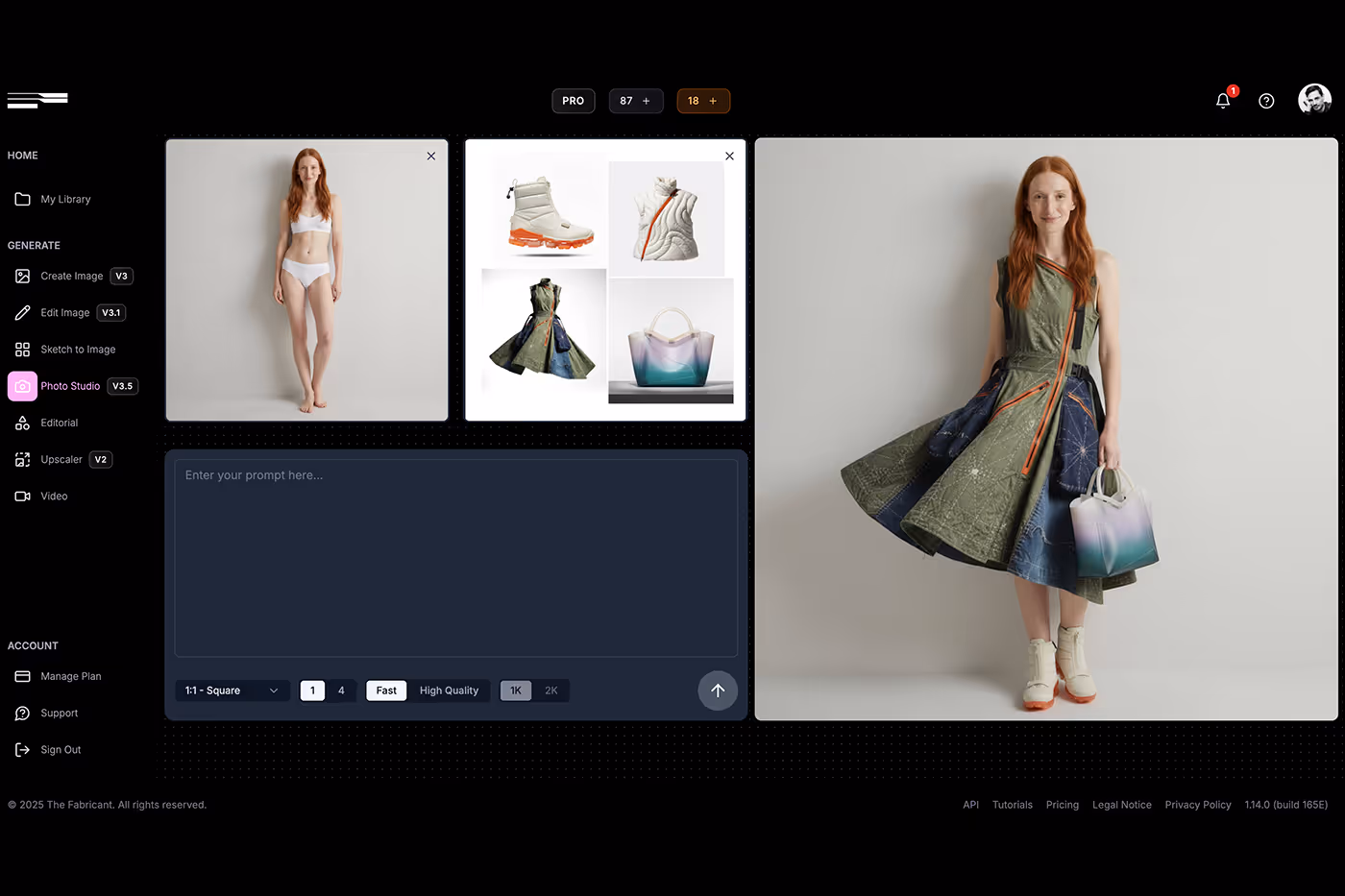Viewport: 1345px width, 896px height.
Task: Open the profile avatar menu
Action: pos(1314,99)
